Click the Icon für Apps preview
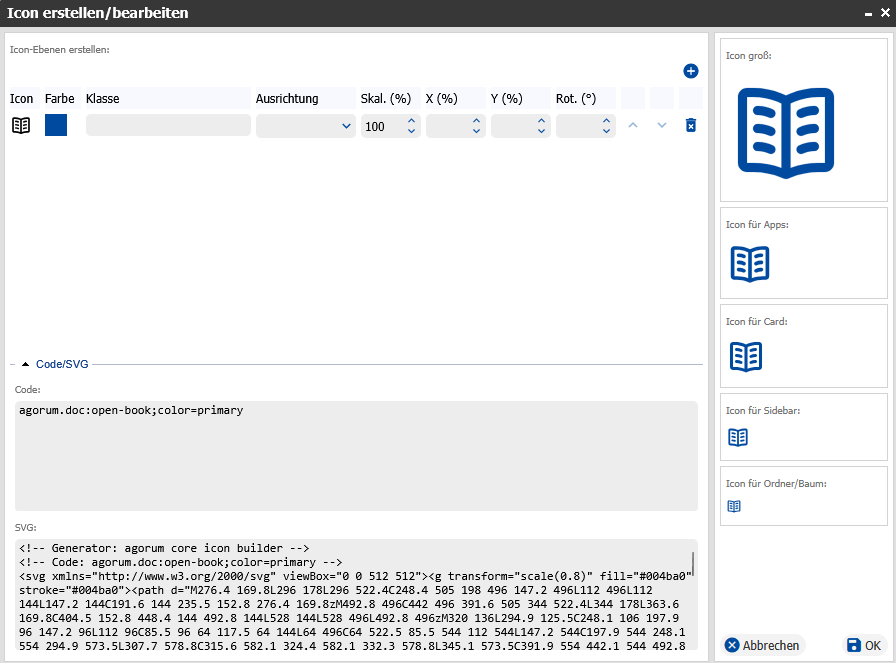Screen dimensions: 896x663 click(x=750, y=264)
